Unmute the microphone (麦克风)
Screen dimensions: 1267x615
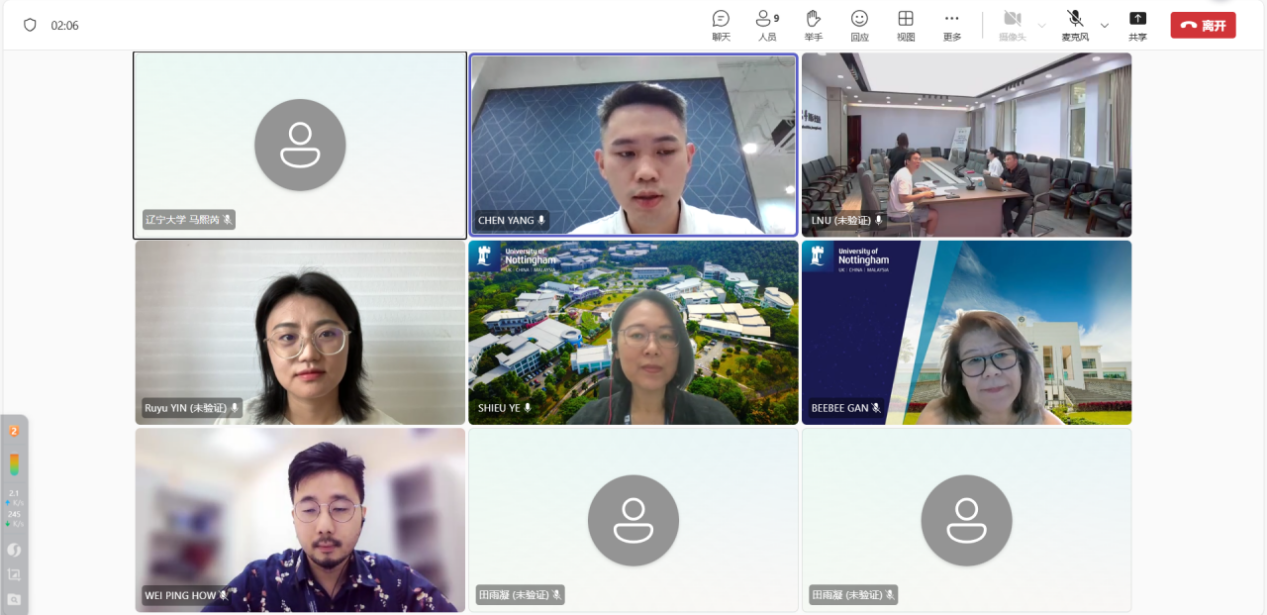1075,25
